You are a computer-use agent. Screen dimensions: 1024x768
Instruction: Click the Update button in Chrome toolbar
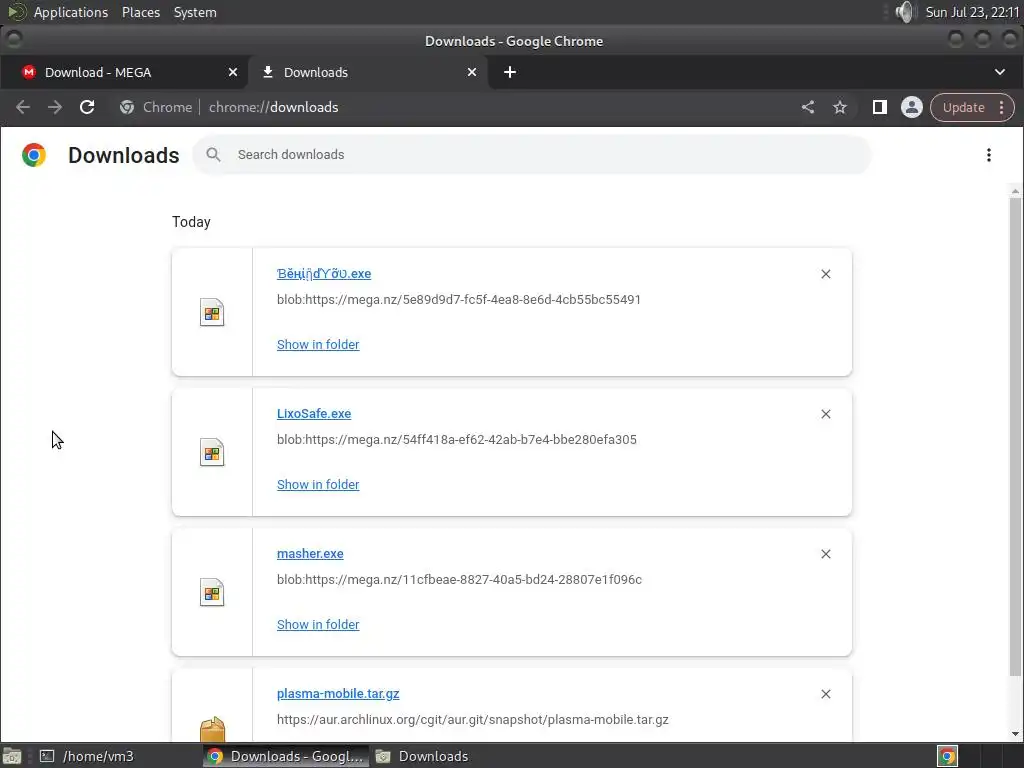click(964, 107)
